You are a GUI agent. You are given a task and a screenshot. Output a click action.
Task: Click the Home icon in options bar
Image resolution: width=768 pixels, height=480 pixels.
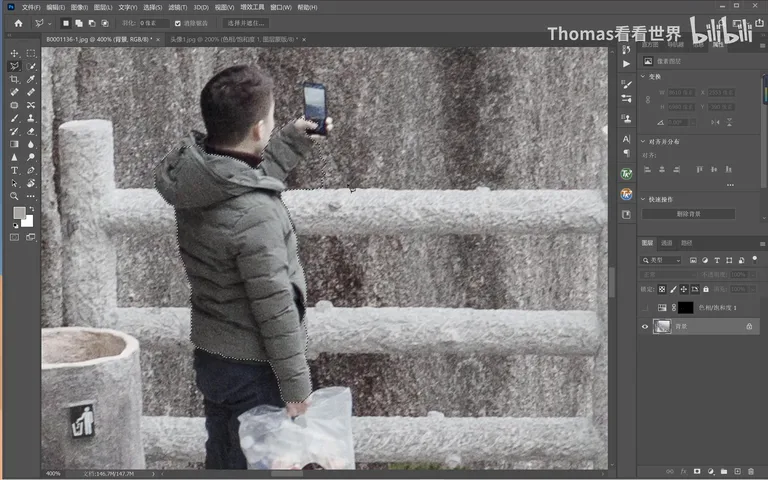18,23
